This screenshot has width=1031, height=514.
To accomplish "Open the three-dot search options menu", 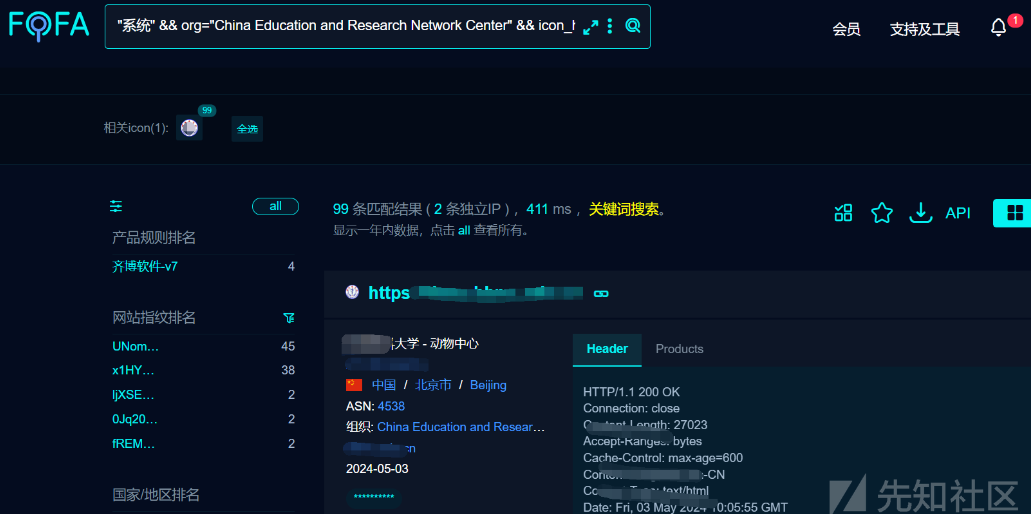I will (610, 26).
